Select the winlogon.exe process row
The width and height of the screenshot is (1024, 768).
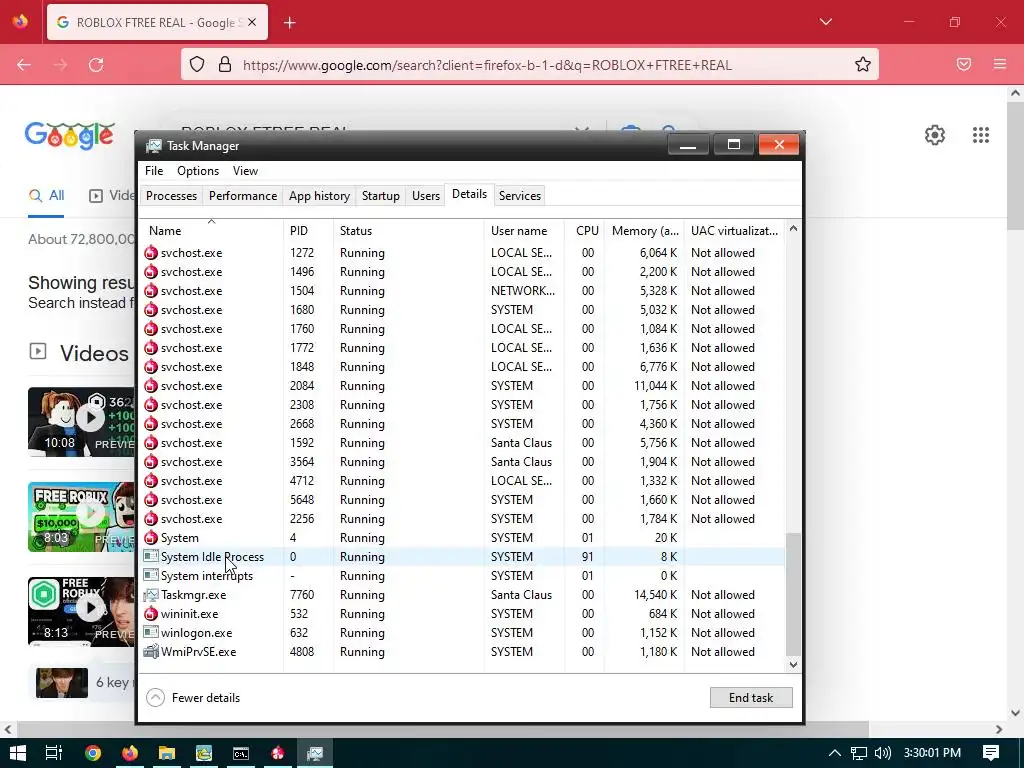[x=462, y=633]
